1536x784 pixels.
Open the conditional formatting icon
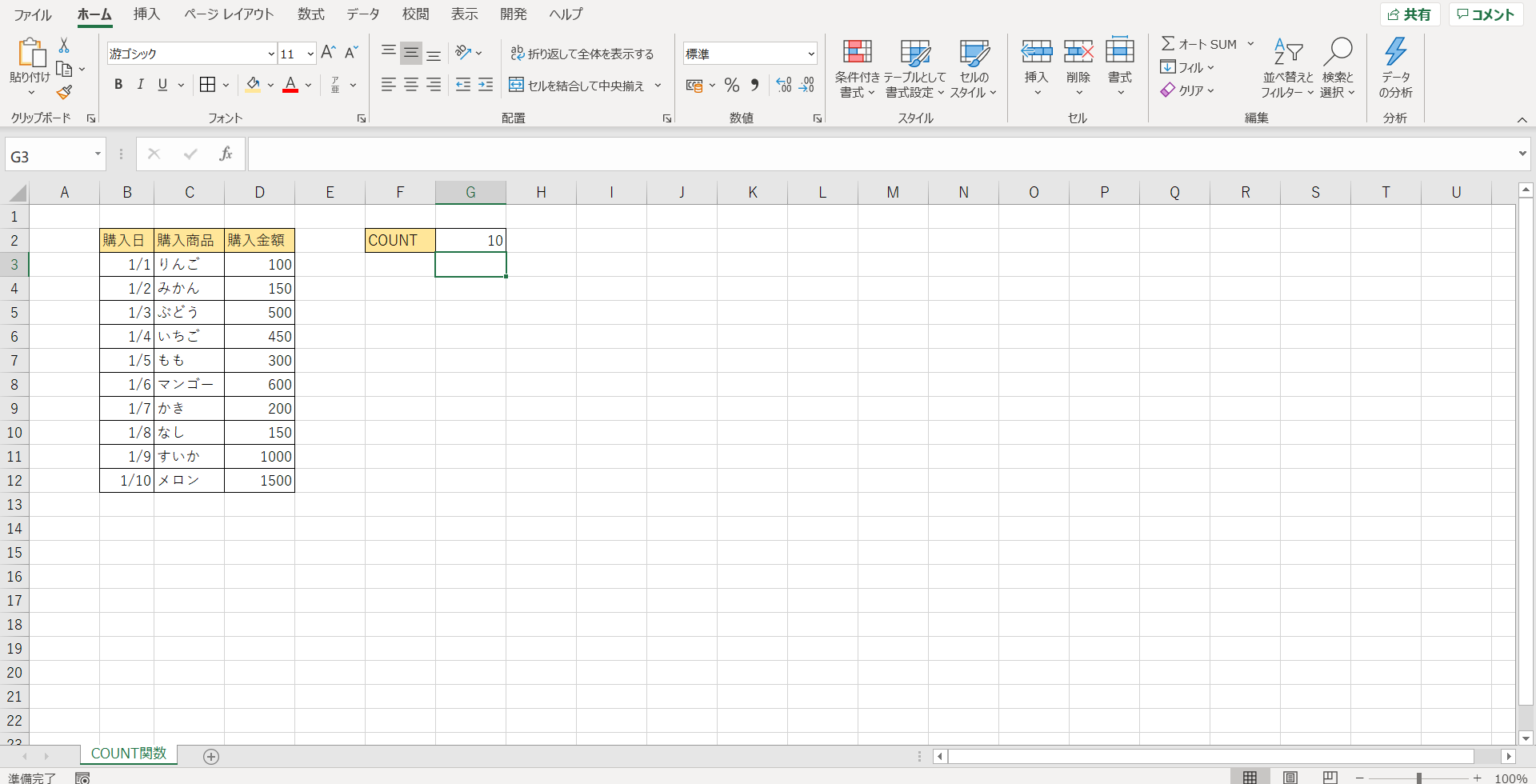pyautogui.click(x=857, y=54)
